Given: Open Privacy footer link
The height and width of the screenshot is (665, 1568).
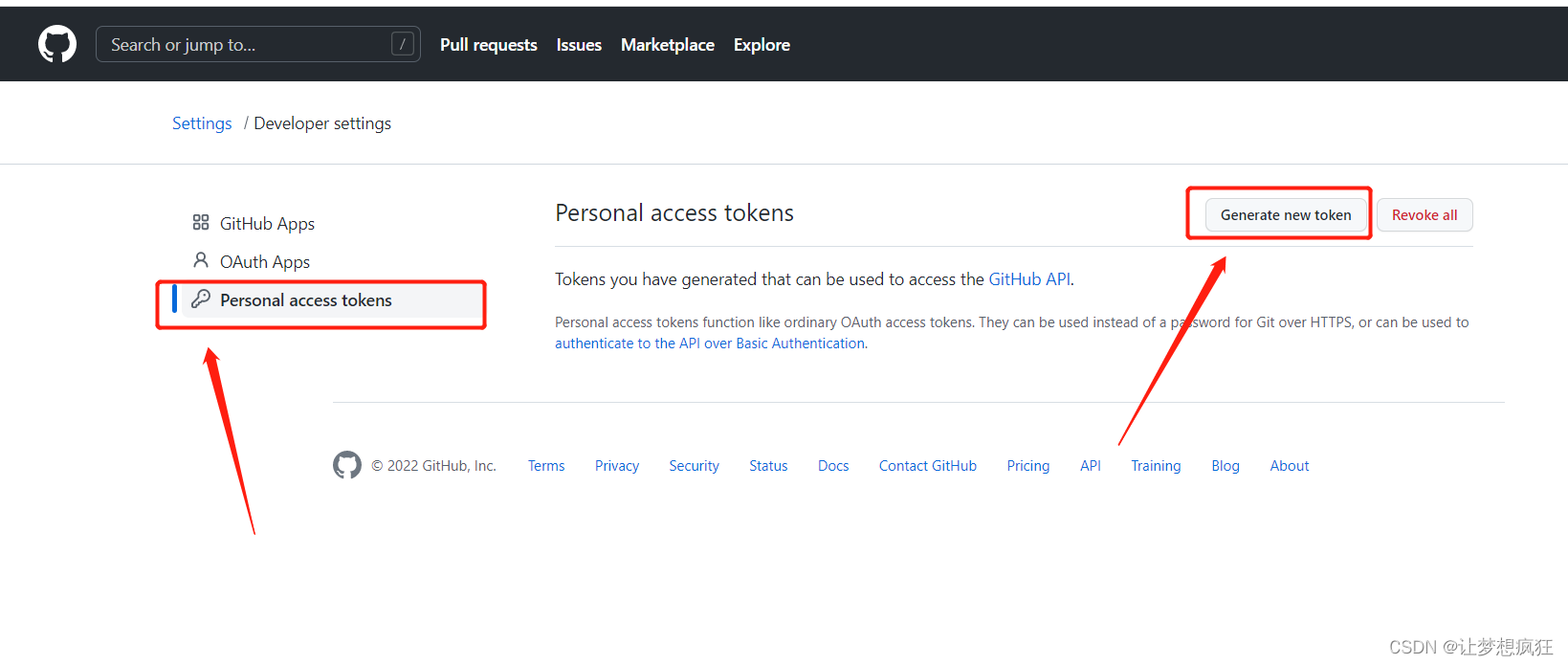Looking at the screenshot, I should (x=617, y=466).
